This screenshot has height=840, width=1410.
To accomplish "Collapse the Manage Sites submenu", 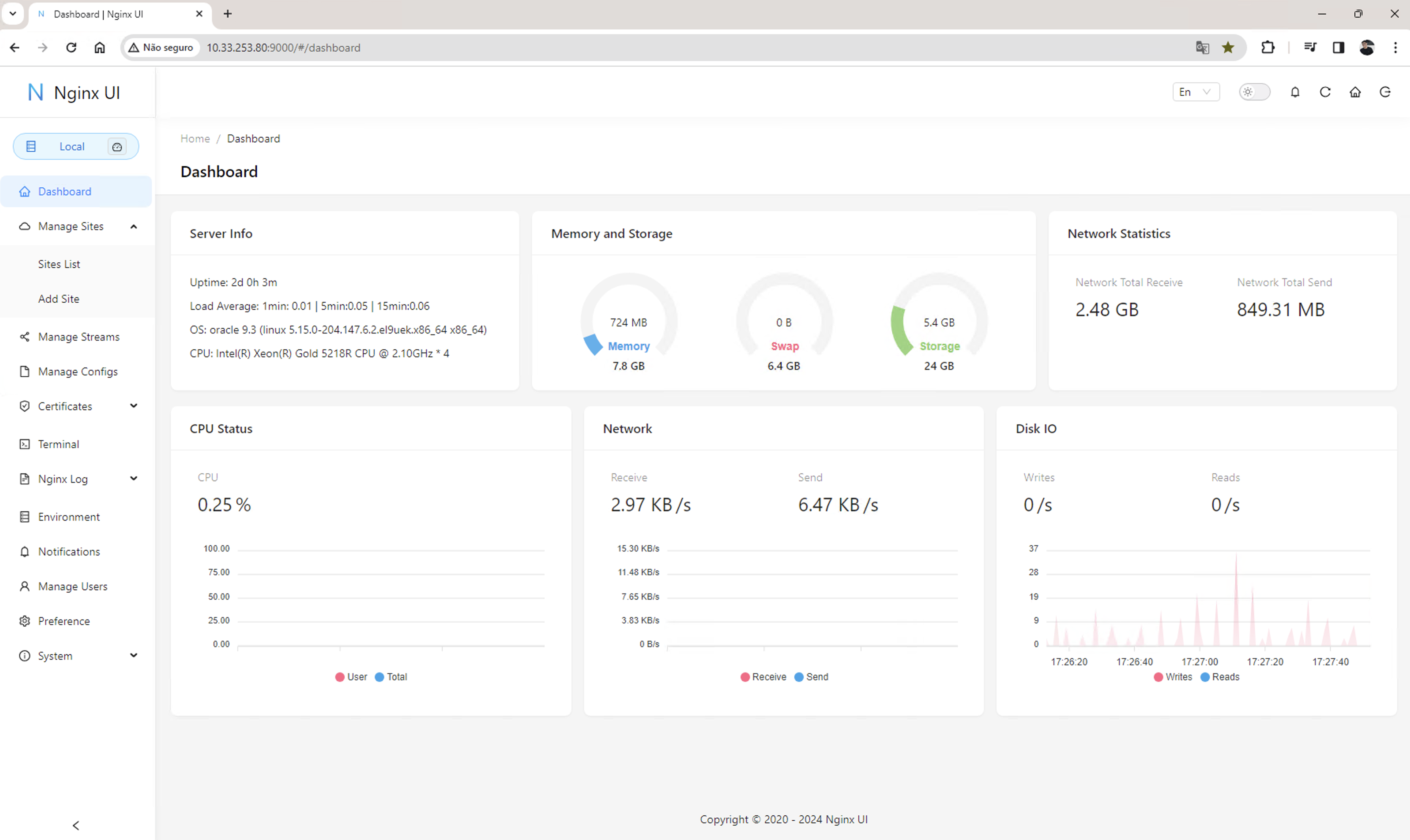I will (x=134, y=226).
